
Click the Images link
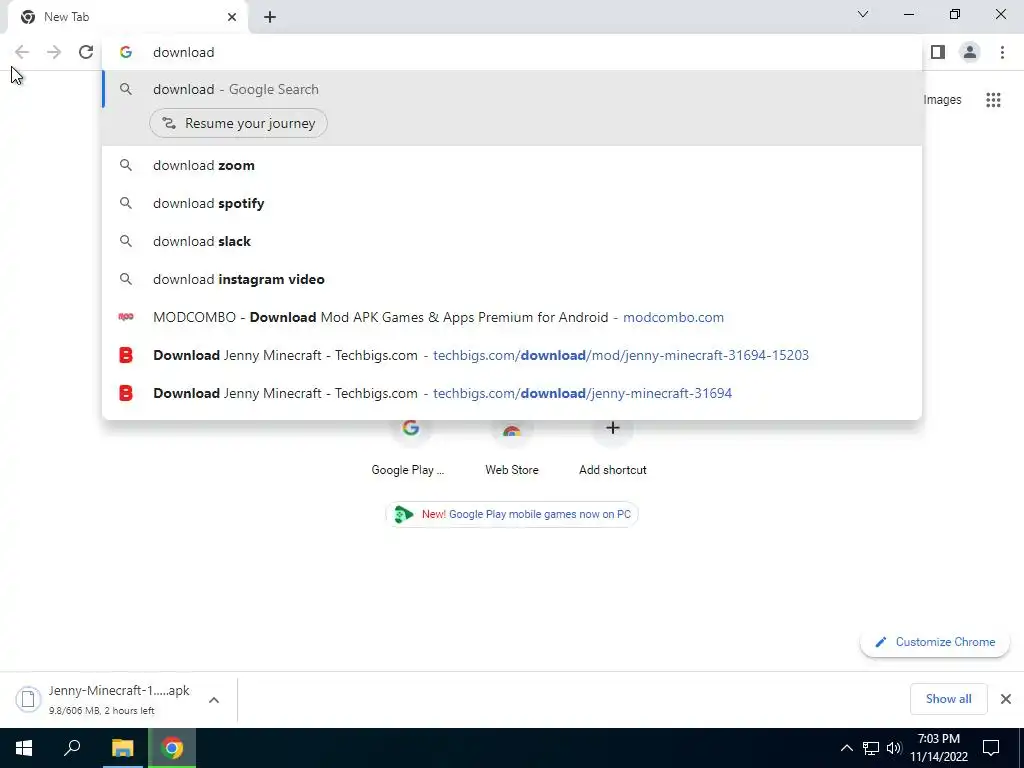942,100
